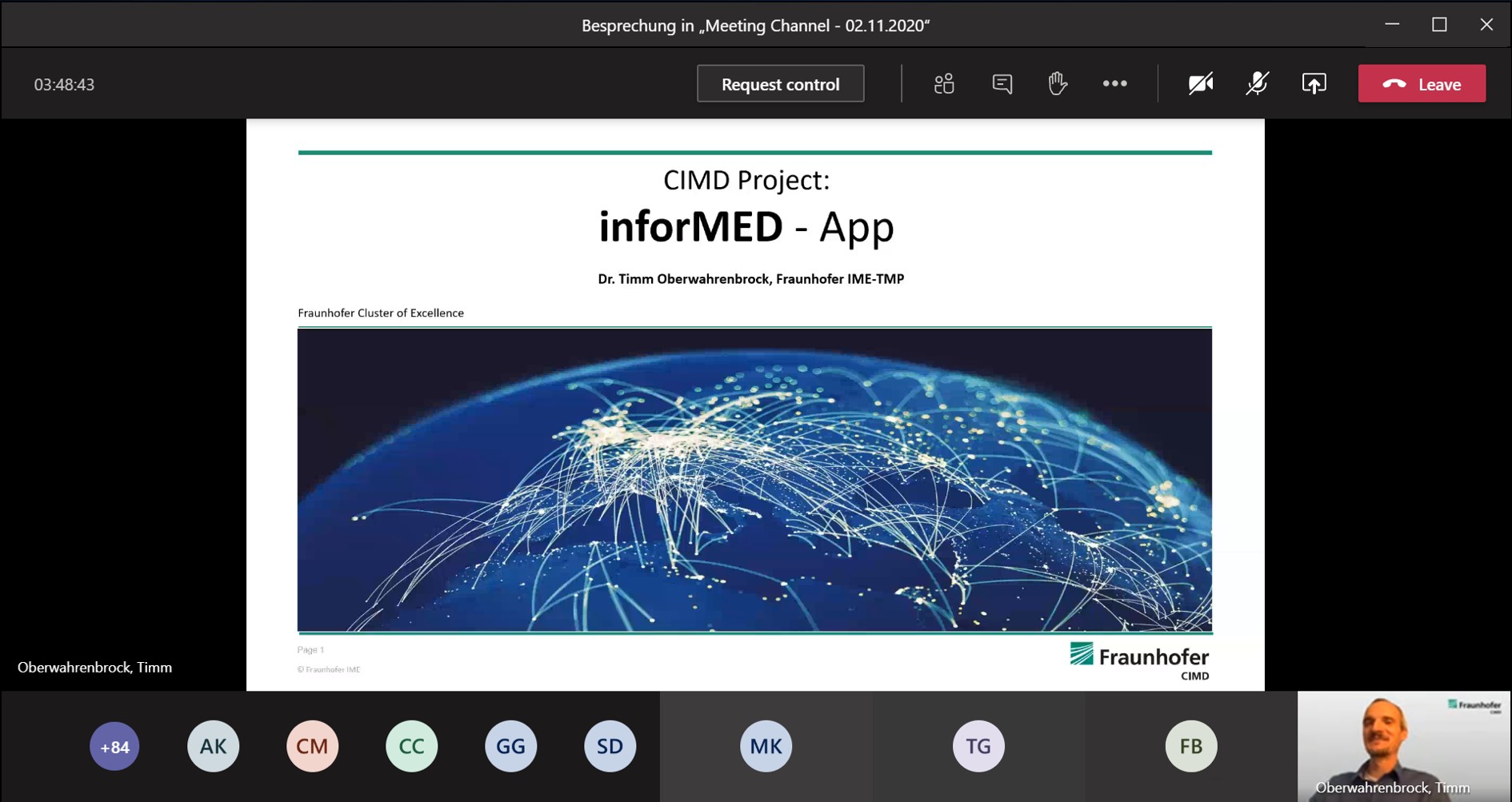Image resolution: width=1512 pixels, height=802 pixels.
Task: Open More actions ellipsis menu
Action: coord(1114,84)
